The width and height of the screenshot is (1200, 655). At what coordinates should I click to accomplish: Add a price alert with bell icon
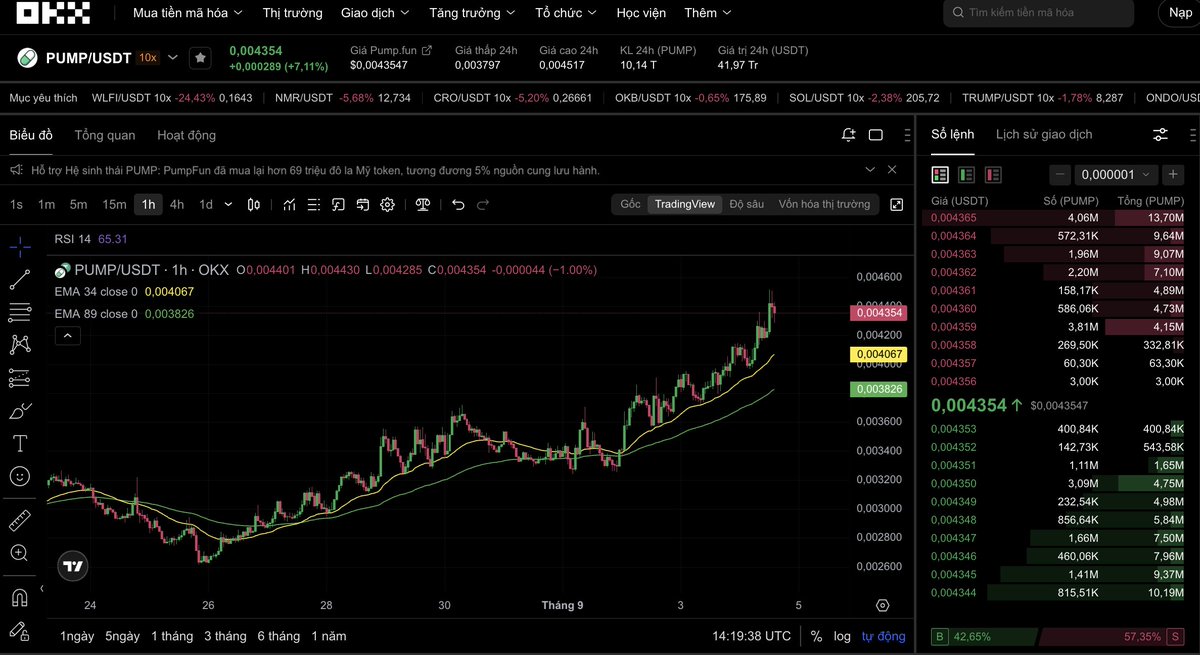click(x=848, y=135)
